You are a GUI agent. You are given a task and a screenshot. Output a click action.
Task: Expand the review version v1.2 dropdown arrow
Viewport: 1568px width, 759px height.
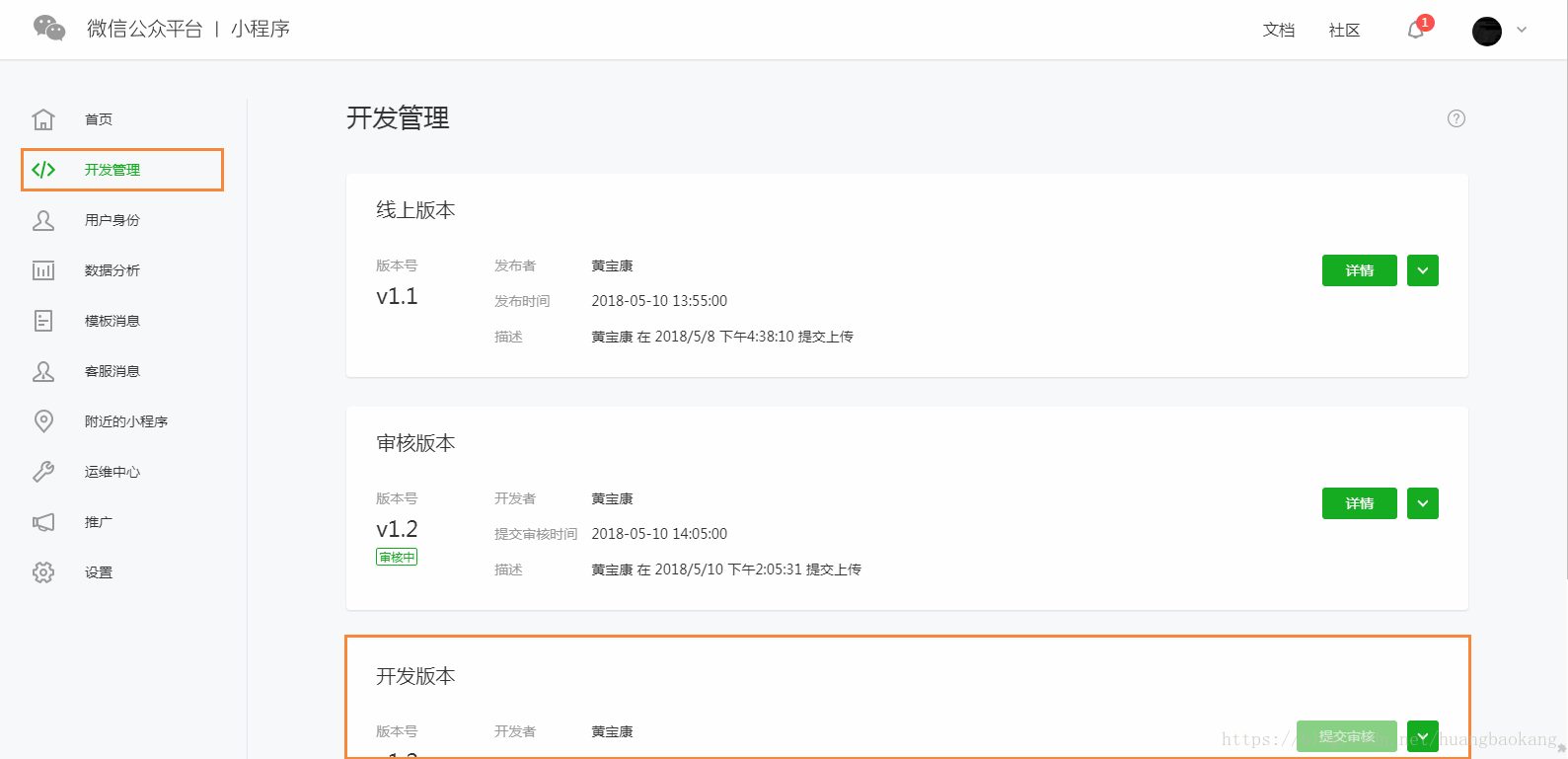click(x=1422, y=503)
